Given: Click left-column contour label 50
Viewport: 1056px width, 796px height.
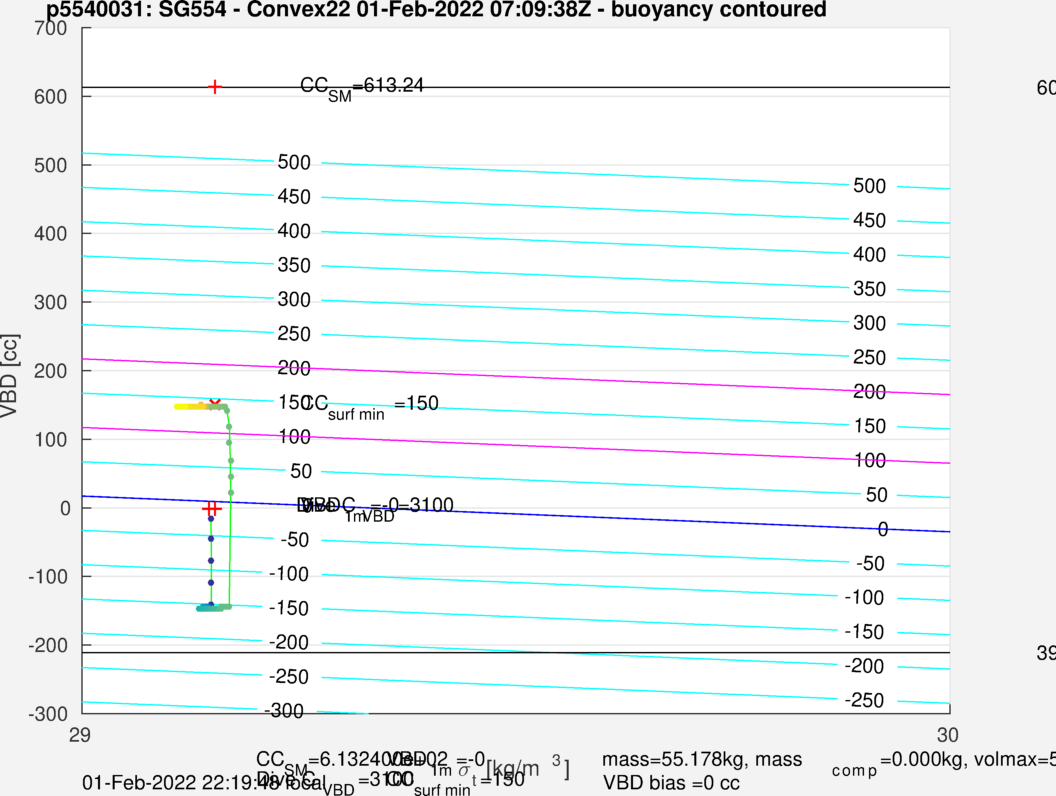Looking at the screenshot, I should pos(301,471).
